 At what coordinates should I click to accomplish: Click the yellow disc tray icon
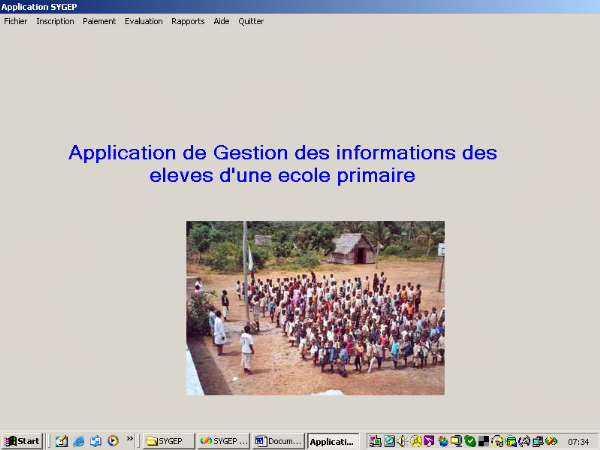pos(497,441)
